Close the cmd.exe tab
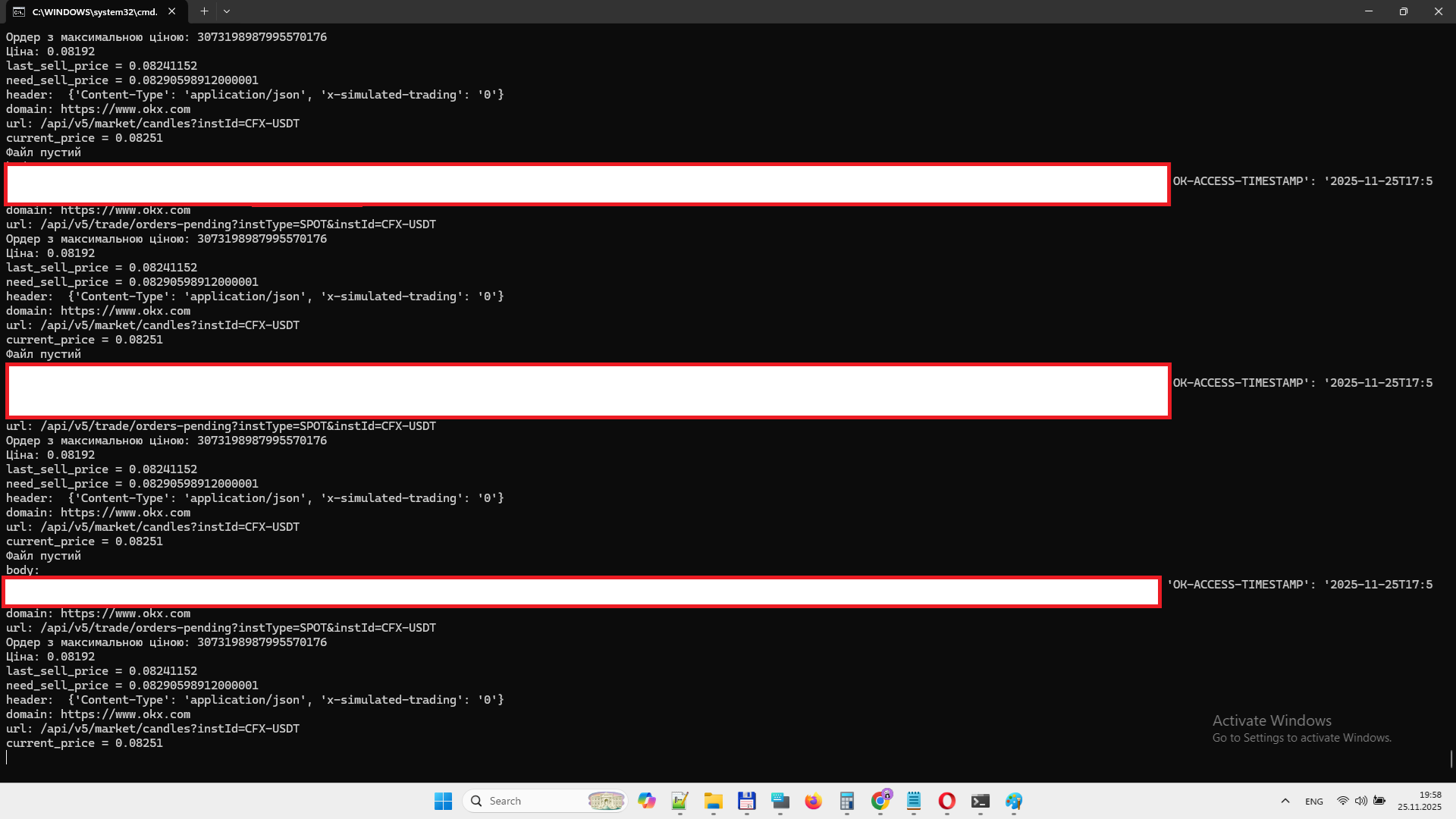The image size is (1456, 819). click(x=172, y=11)
